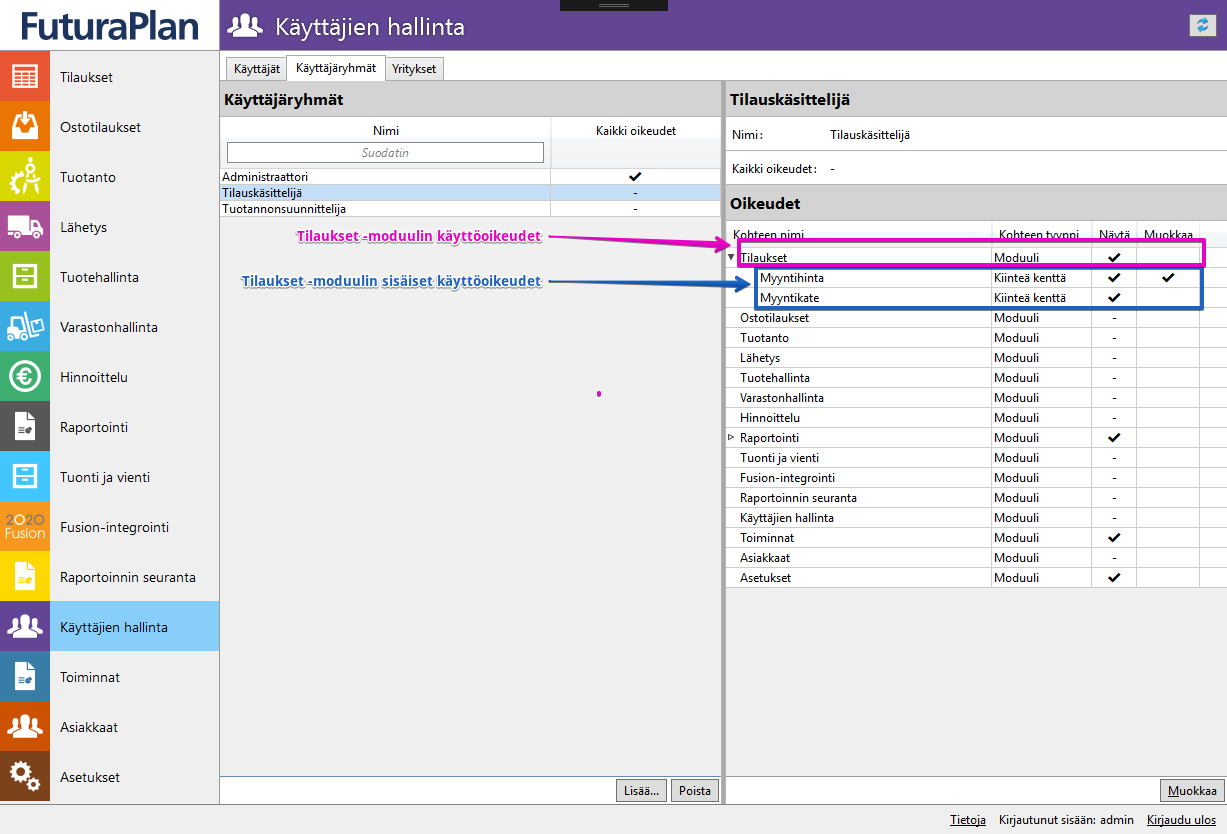Viewport: 1227px width, 834px height.
Task: Toggle Muokkaa checkmark for Myyntihinta
Action: click(1168, 278)
